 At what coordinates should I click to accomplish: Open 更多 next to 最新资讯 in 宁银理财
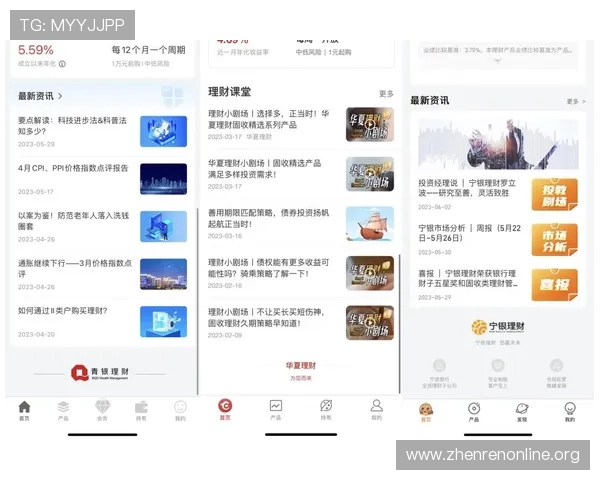[576, 101]
